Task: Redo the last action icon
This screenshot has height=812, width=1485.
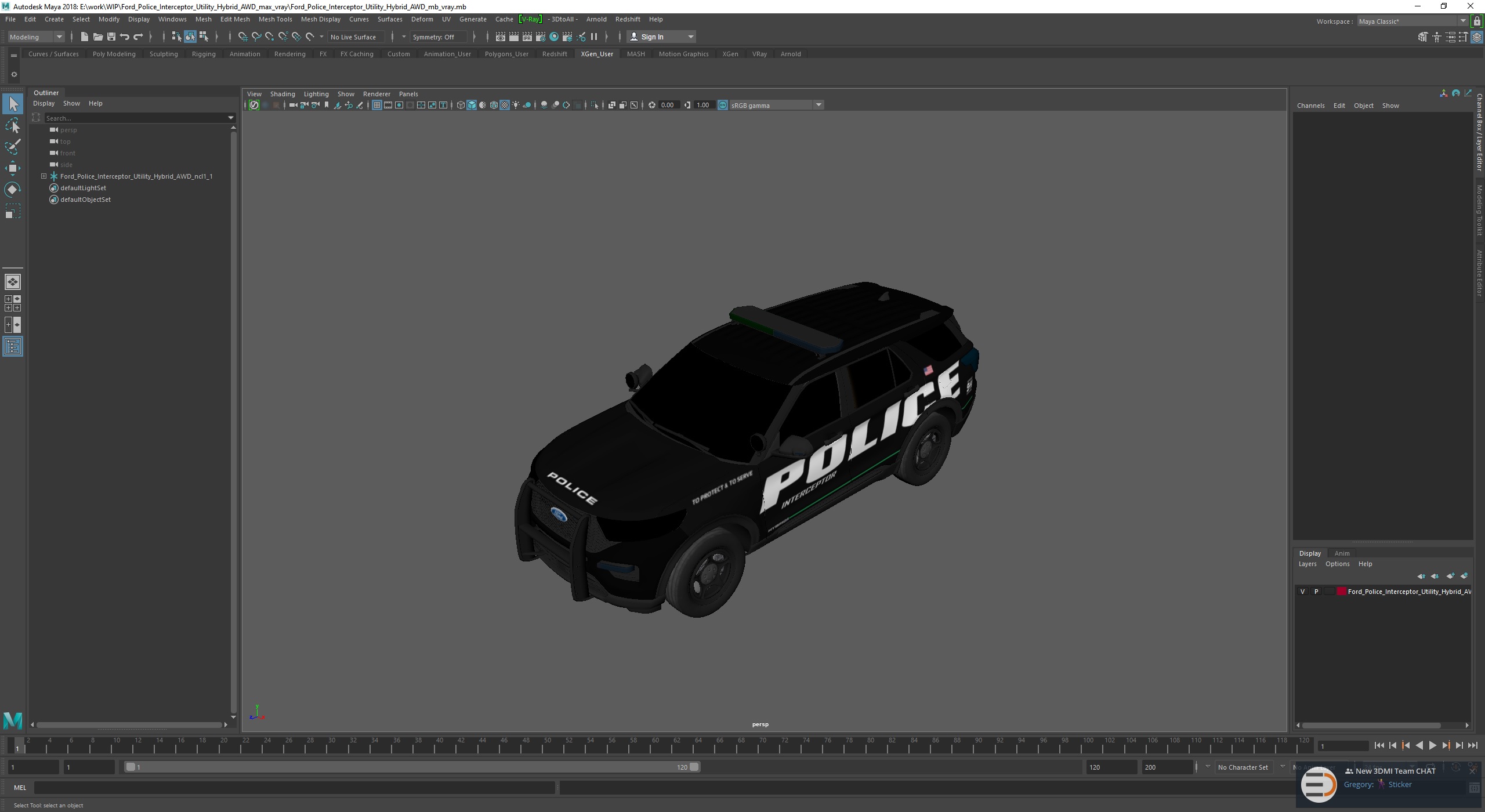Action: pos(138,37)
